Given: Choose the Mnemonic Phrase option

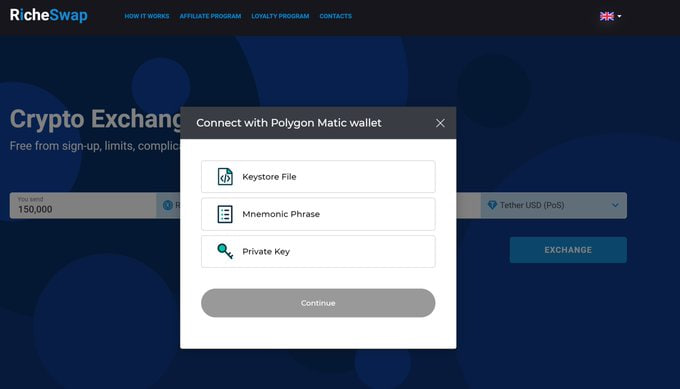Looking at the screenshot, I should [318, 214].
